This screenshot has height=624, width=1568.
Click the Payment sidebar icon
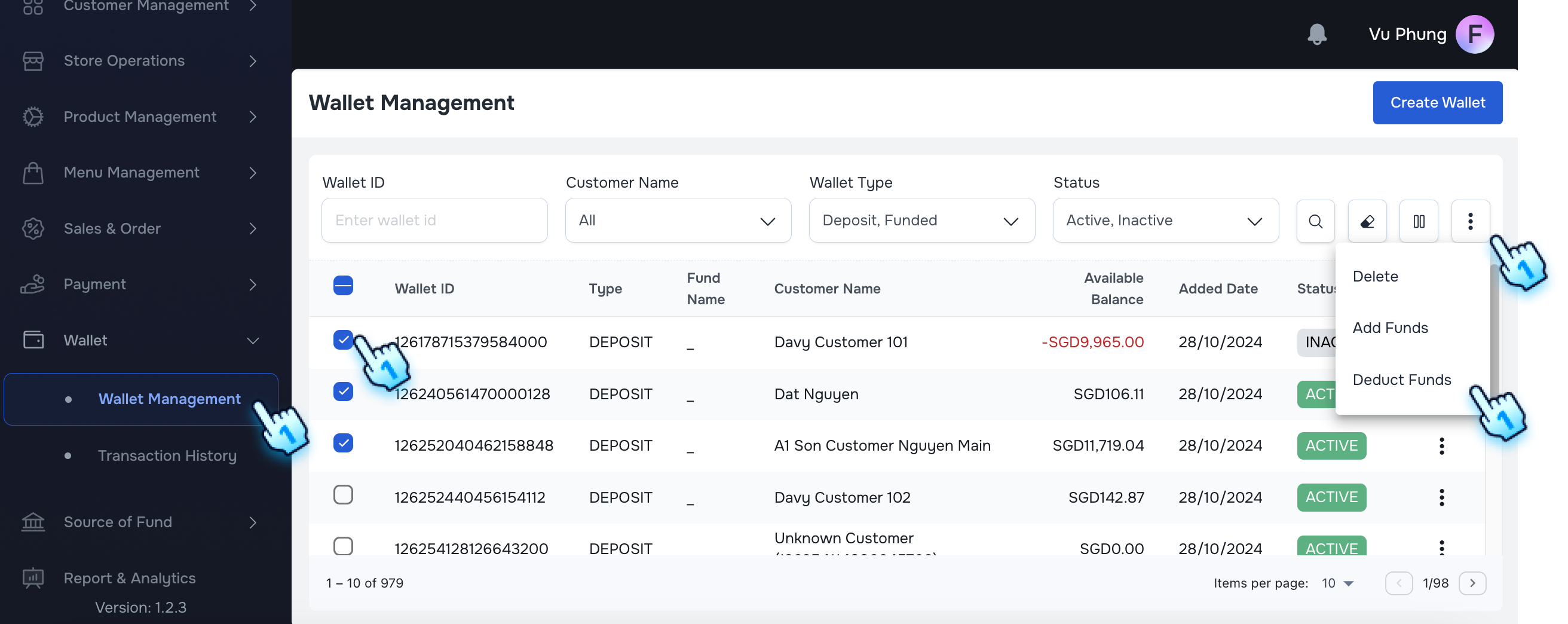(x=33, y=284)
